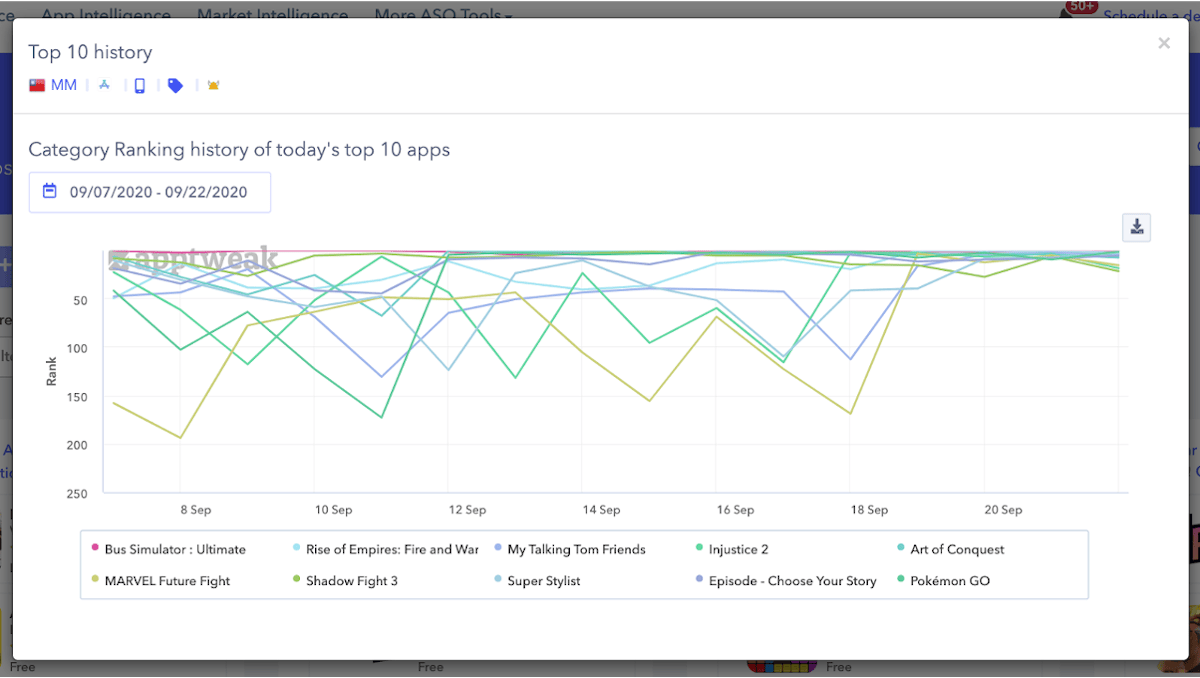Image resolution: width=1200 pixels, height=678 pixels.
Task: Click the Pokémon GO legend color dot
Action: pyautogui.click(x=900, y=580)
